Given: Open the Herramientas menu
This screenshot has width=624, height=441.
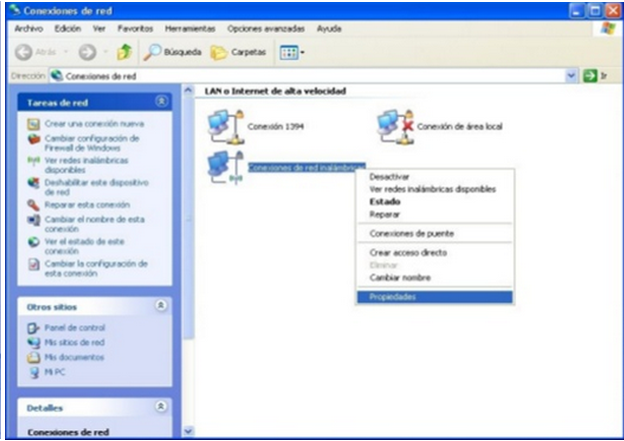Looking at the screenshot, I should [190, 29].
